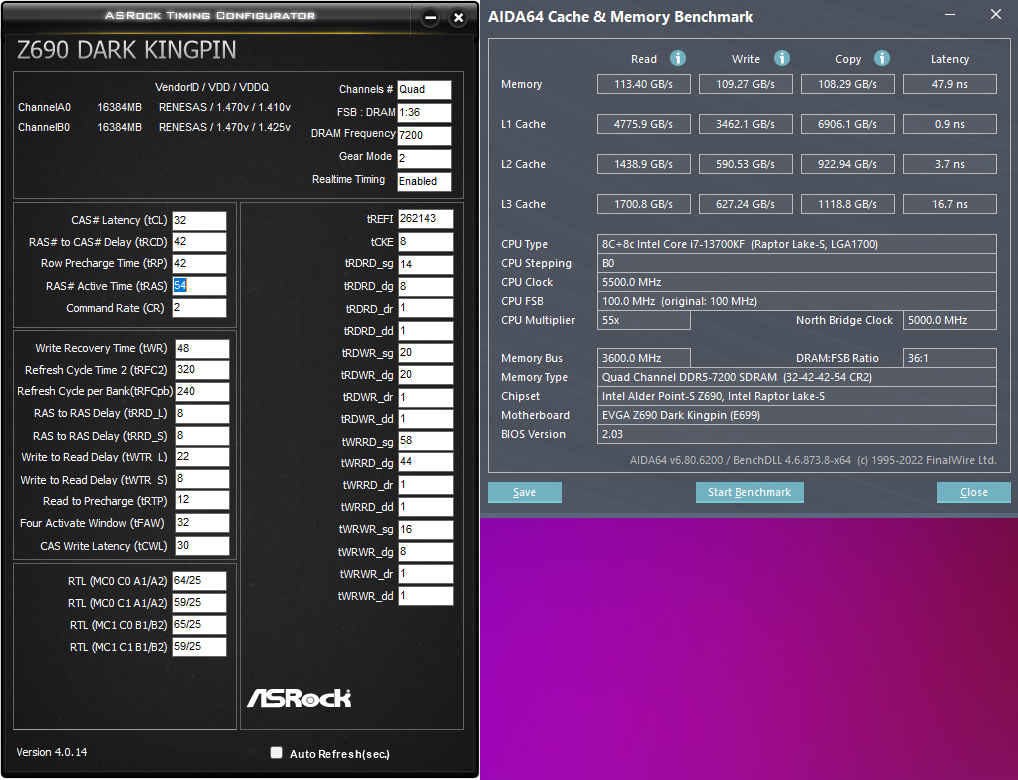1018x780 pixels.
Task: Close the ASRock Timing Configurator window
Action: pos(458,18)
